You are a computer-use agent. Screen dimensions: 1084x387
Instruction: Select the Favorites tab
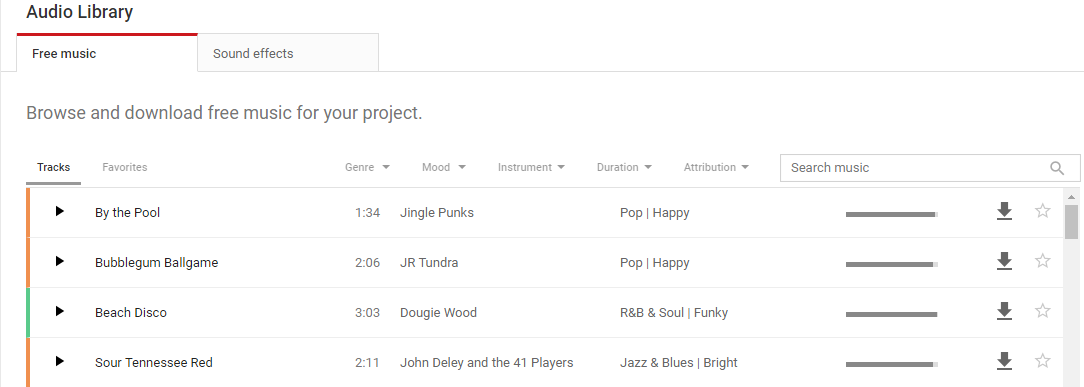[x=124, y=167]
